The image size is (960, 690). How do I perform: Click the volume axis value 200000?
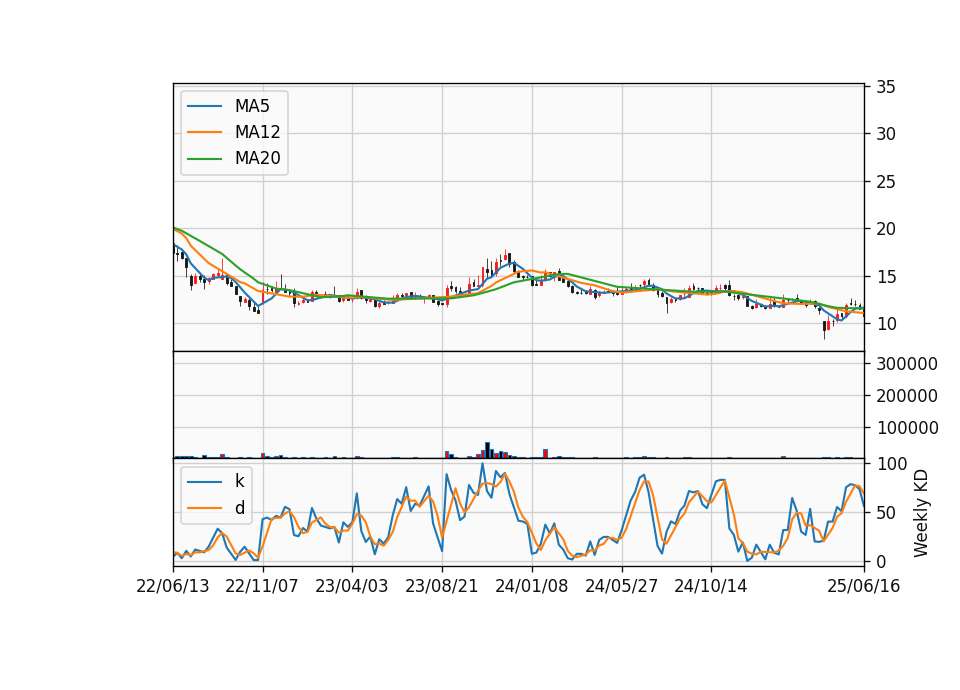[x=907, y=396]
